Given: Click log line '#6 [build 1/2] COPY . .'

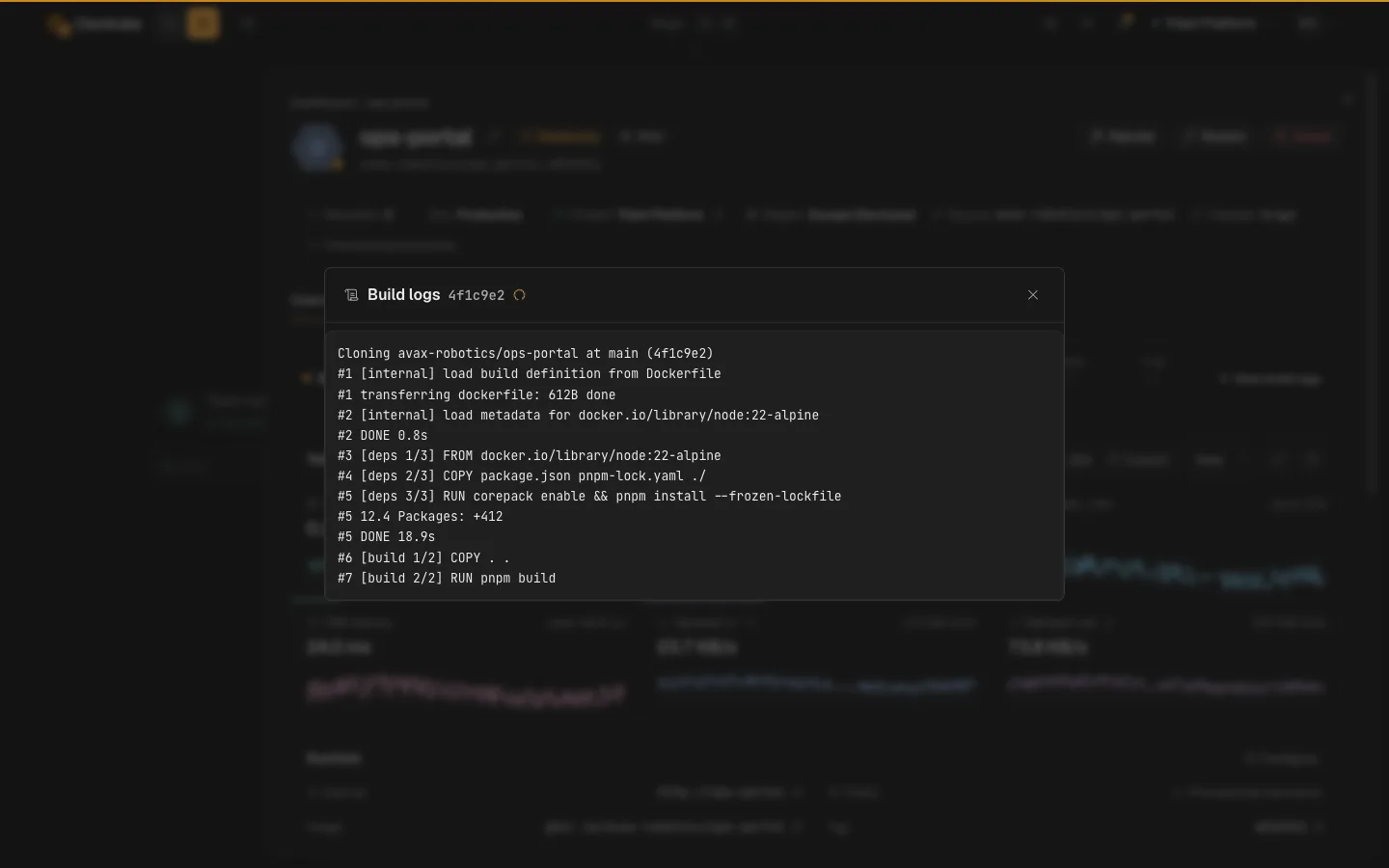Looking at the screenshot, I should [423, 557].
